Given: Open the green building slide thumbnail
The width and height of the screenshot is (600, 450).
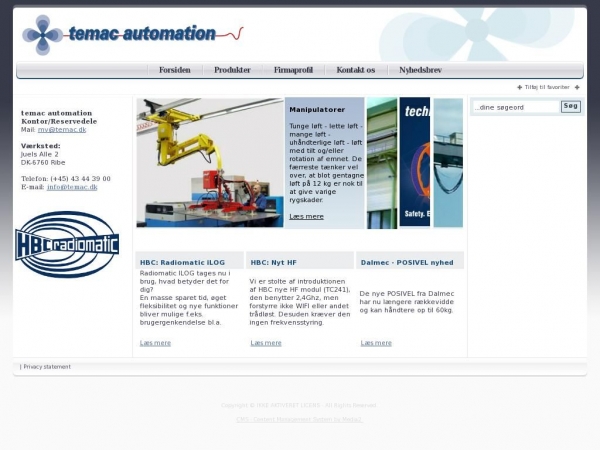Looking at the screenshot, I should pos(382,163).
